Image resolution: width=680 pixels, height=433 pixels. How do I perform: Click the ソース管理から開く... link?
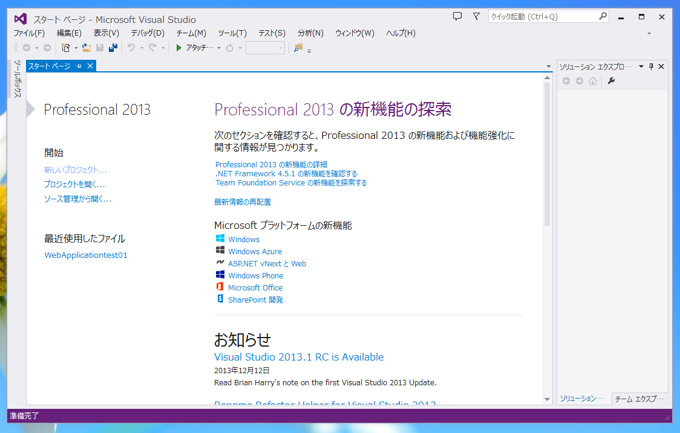tap(78, 199)
